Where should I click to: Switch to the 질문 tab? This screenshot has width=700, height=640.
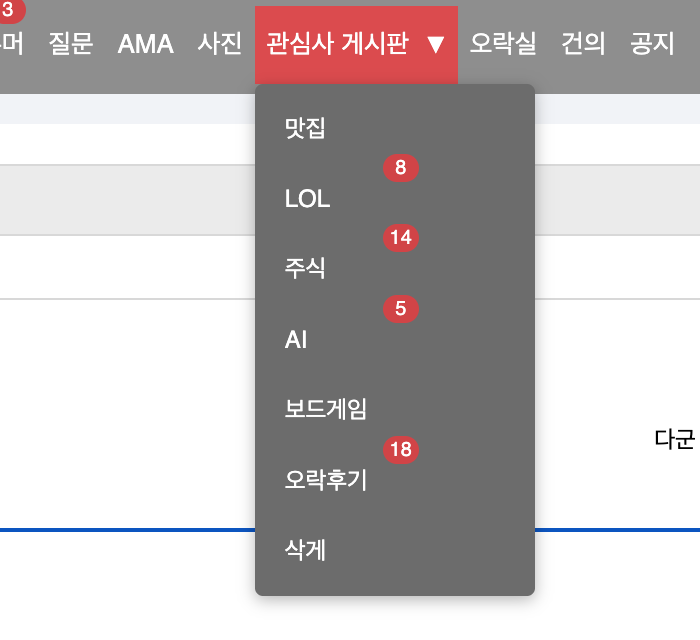click(71, 45)
